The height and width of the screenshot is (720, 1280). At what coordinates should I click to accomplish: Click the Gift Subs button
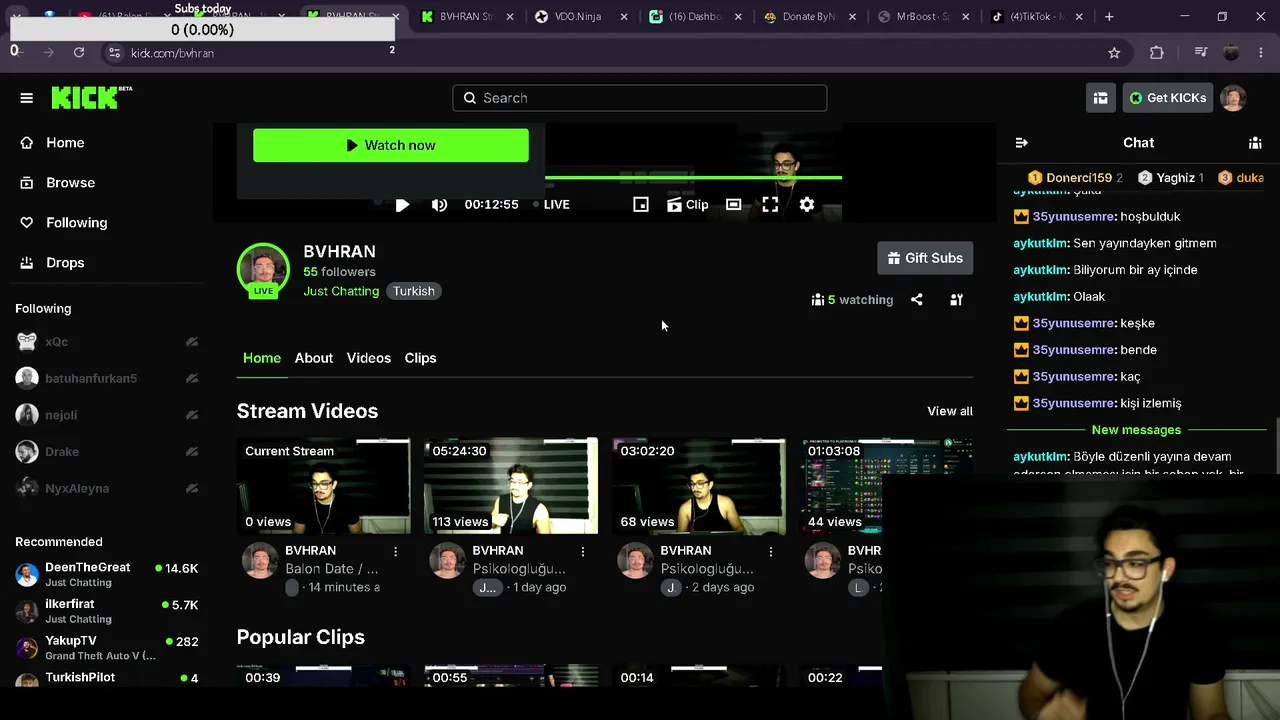coord(925,258)
